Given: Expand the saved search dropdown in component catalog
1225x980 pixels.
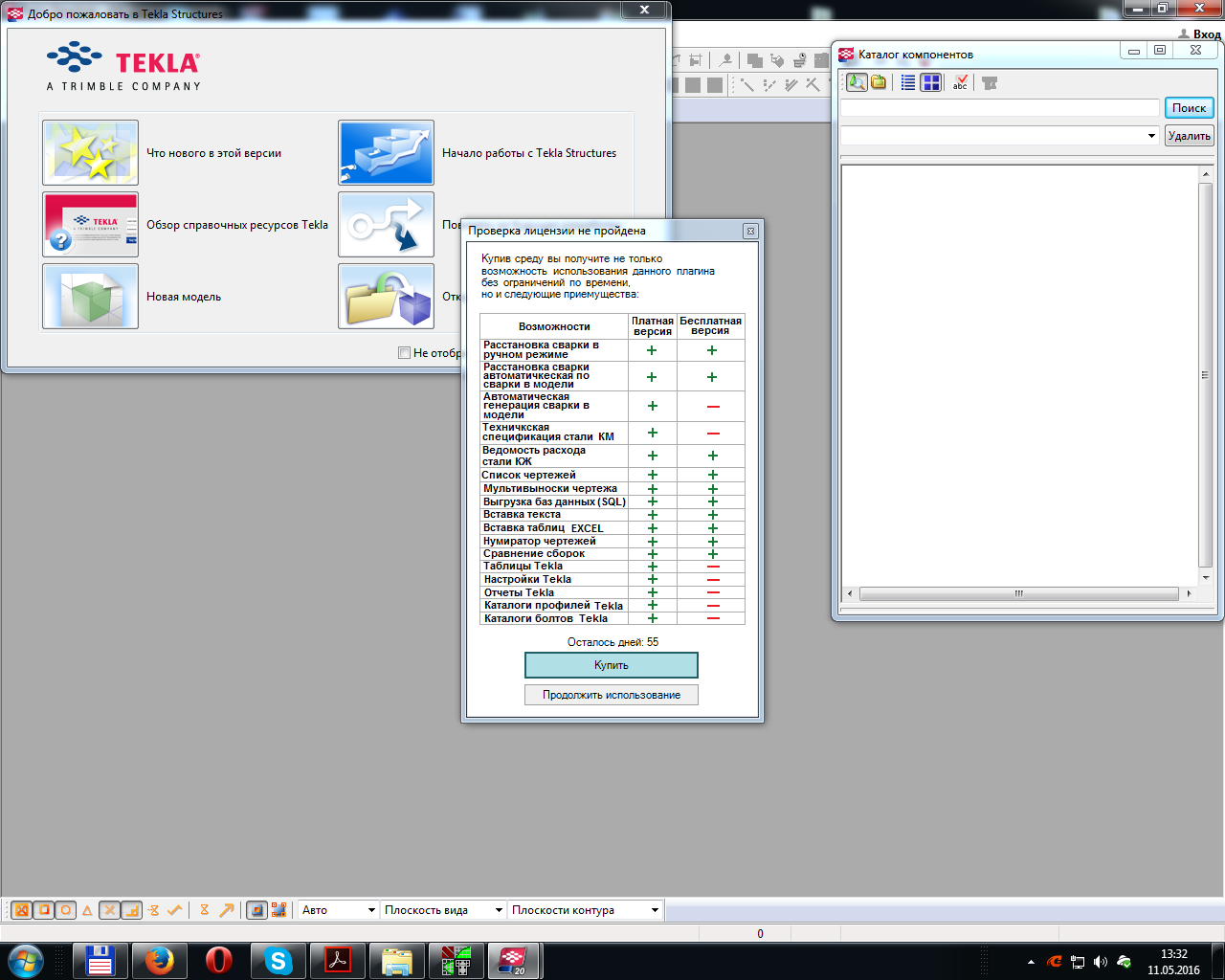Looking at the screenshot, I should click(x=1151, y=136).
